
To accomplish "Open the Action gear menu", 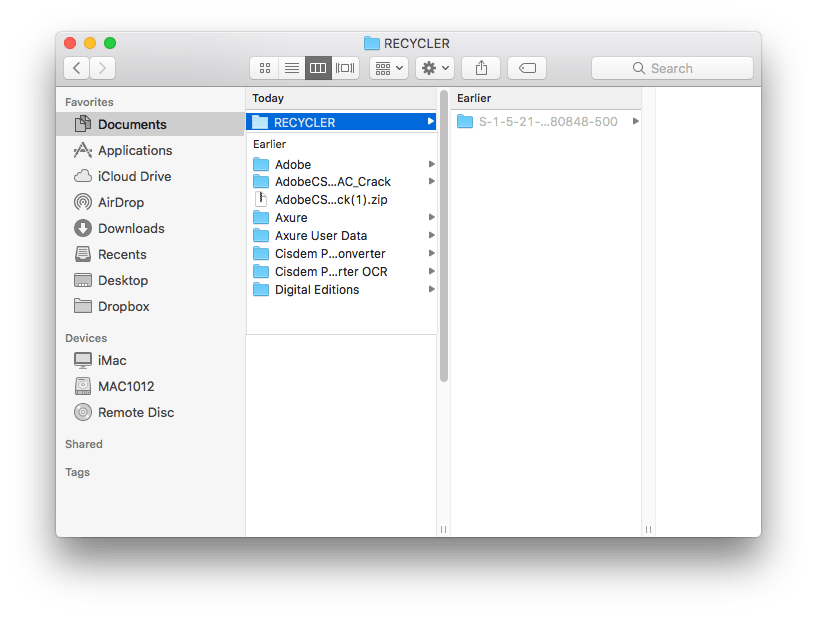I will click(x=436, y=68).
